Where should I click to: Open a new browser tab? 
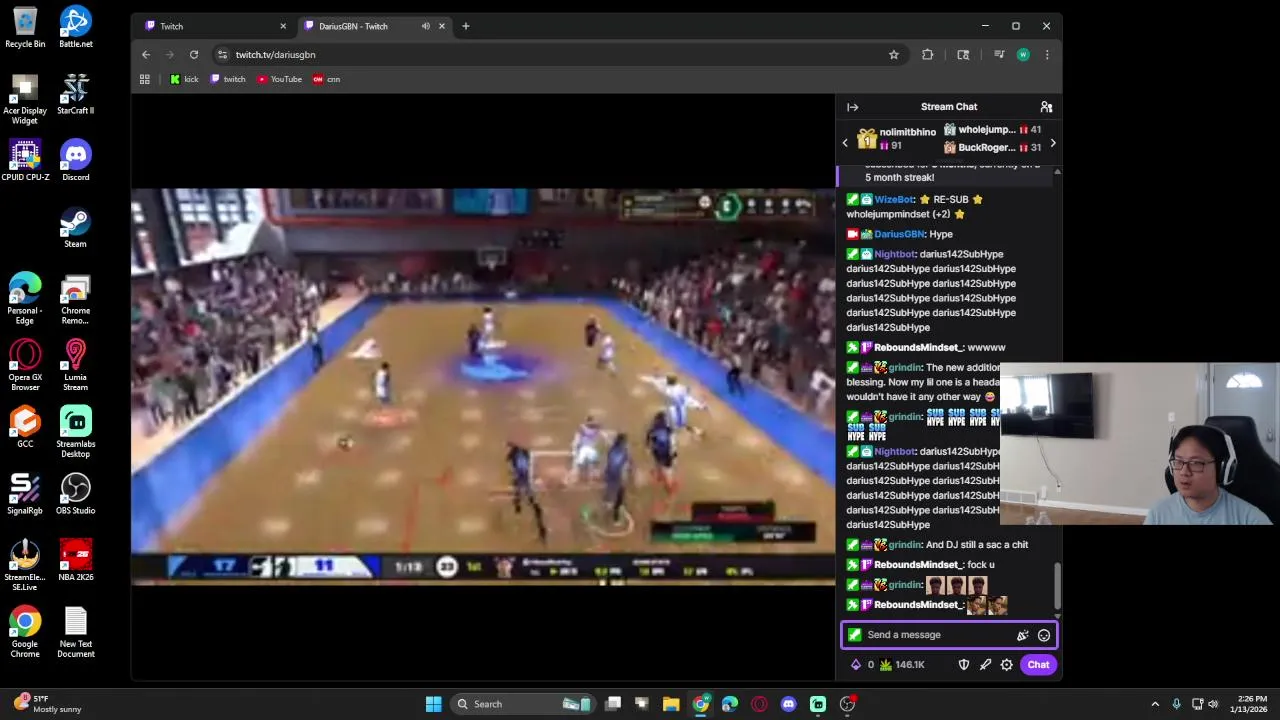click(465, 26)
